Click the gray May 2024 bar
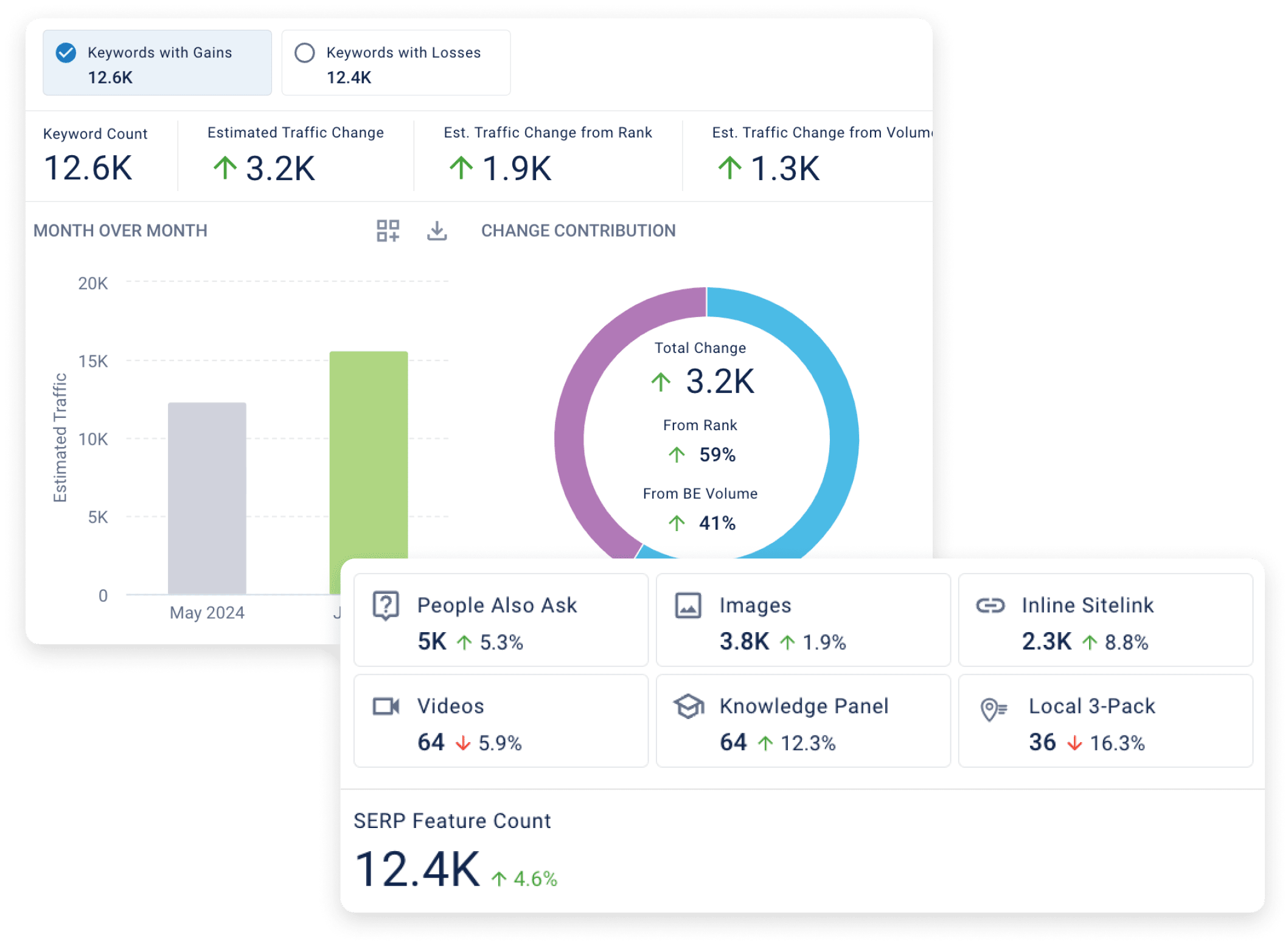This screenshot has width=1288, height=943. pos(207,499)
